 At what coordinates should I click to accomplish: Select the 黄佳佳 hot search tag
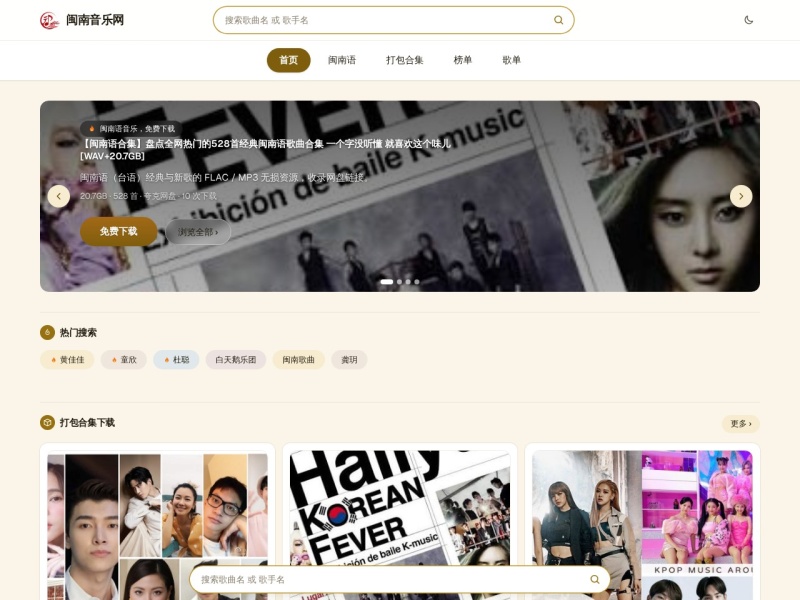67,360
